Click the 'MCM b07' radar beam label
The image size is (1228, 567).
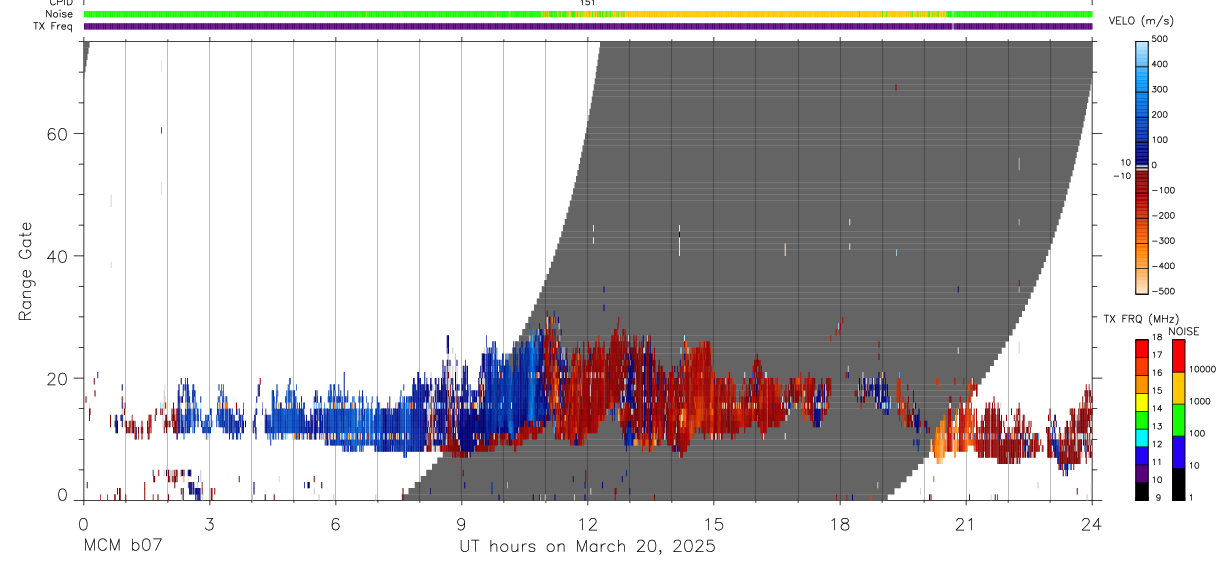pos(123,546)
